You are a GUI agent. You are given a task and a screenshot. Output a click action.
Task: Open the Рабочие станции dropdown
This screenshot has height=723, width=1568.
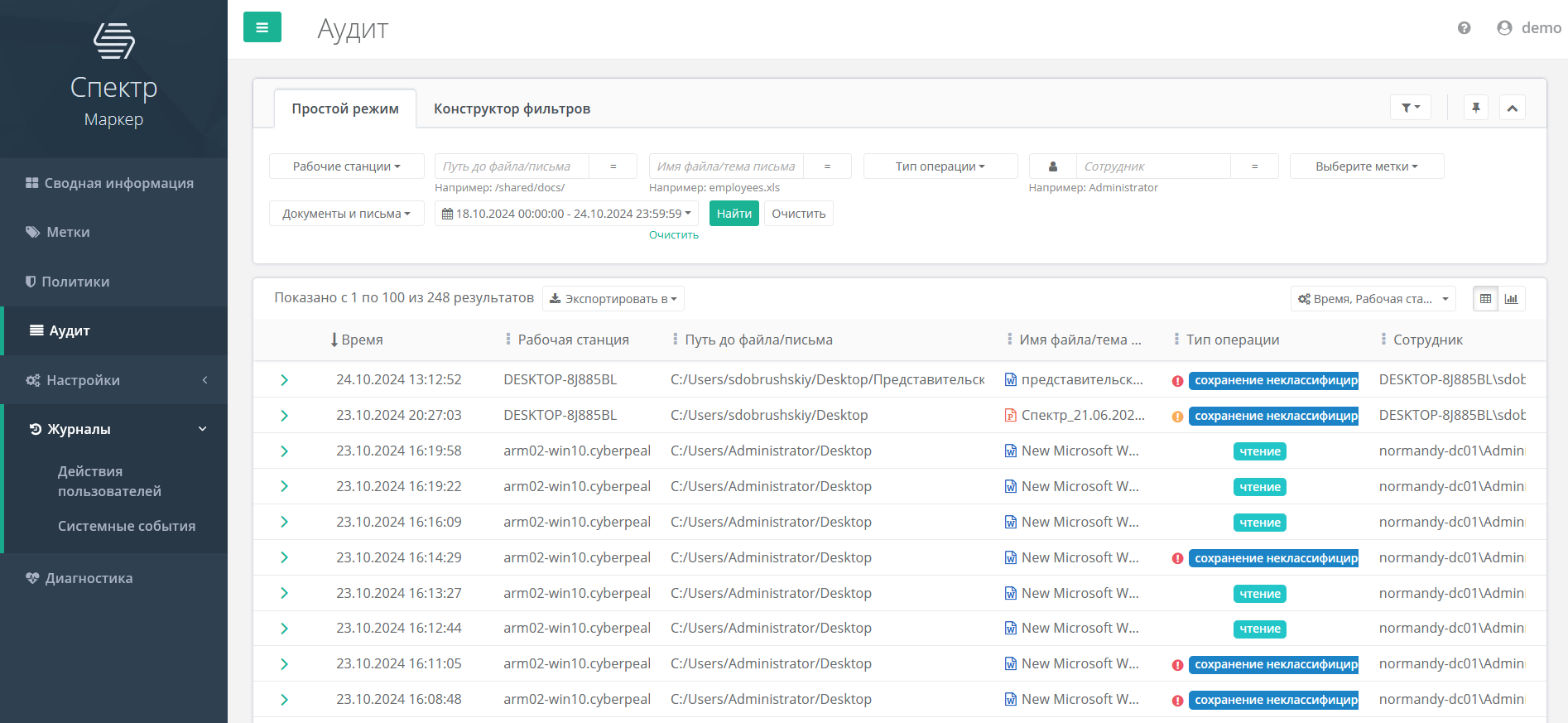[x=346, y=166]
